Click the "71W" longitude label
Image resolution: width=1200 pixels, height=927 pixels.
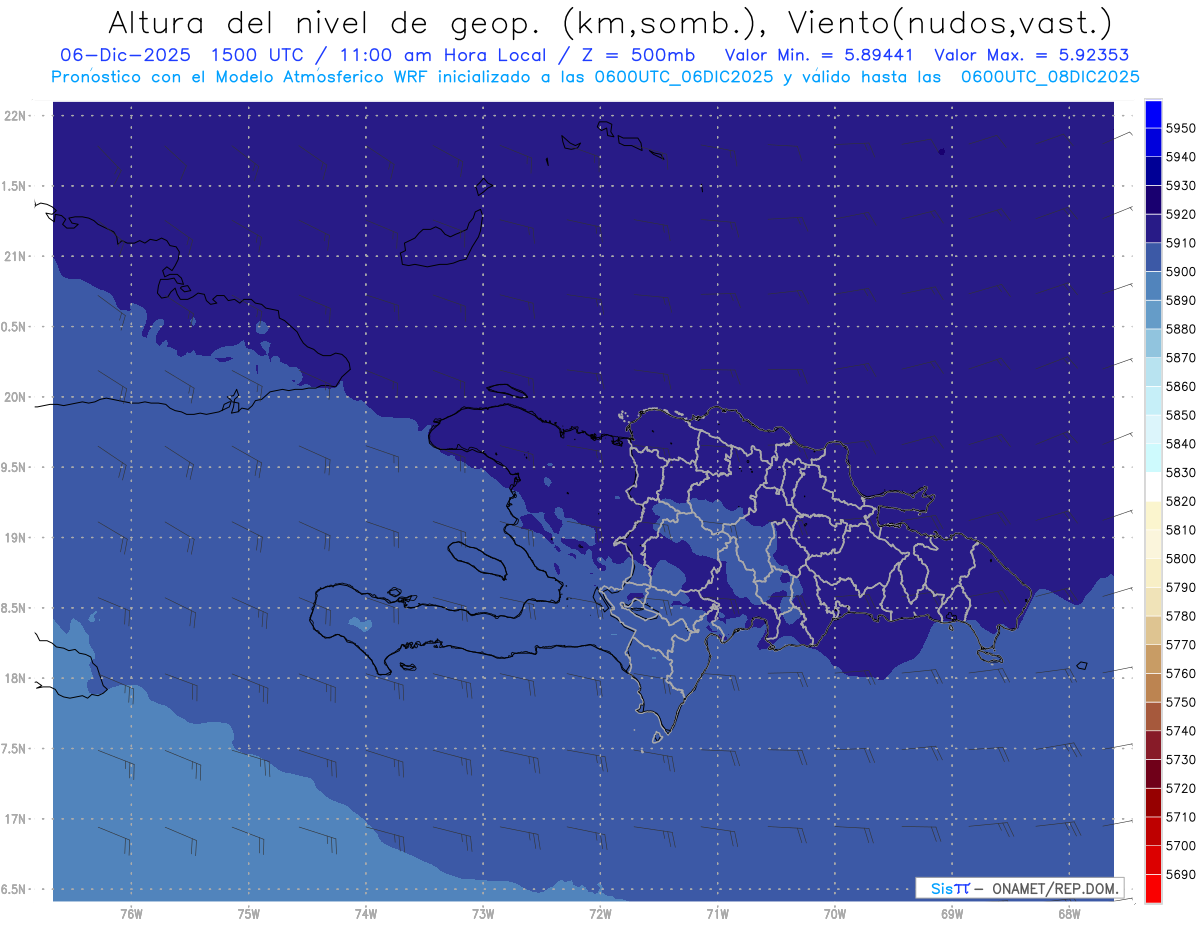click(717, 915)
